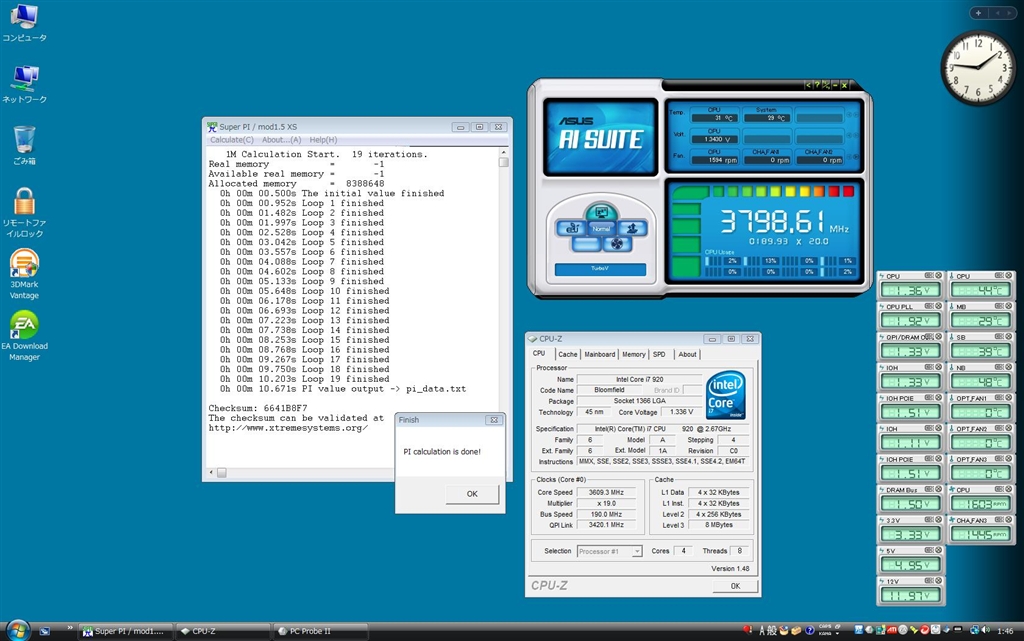Open the Windows Start orb
The width and height of the screenshot is (1024, 641).
(18, 630)
